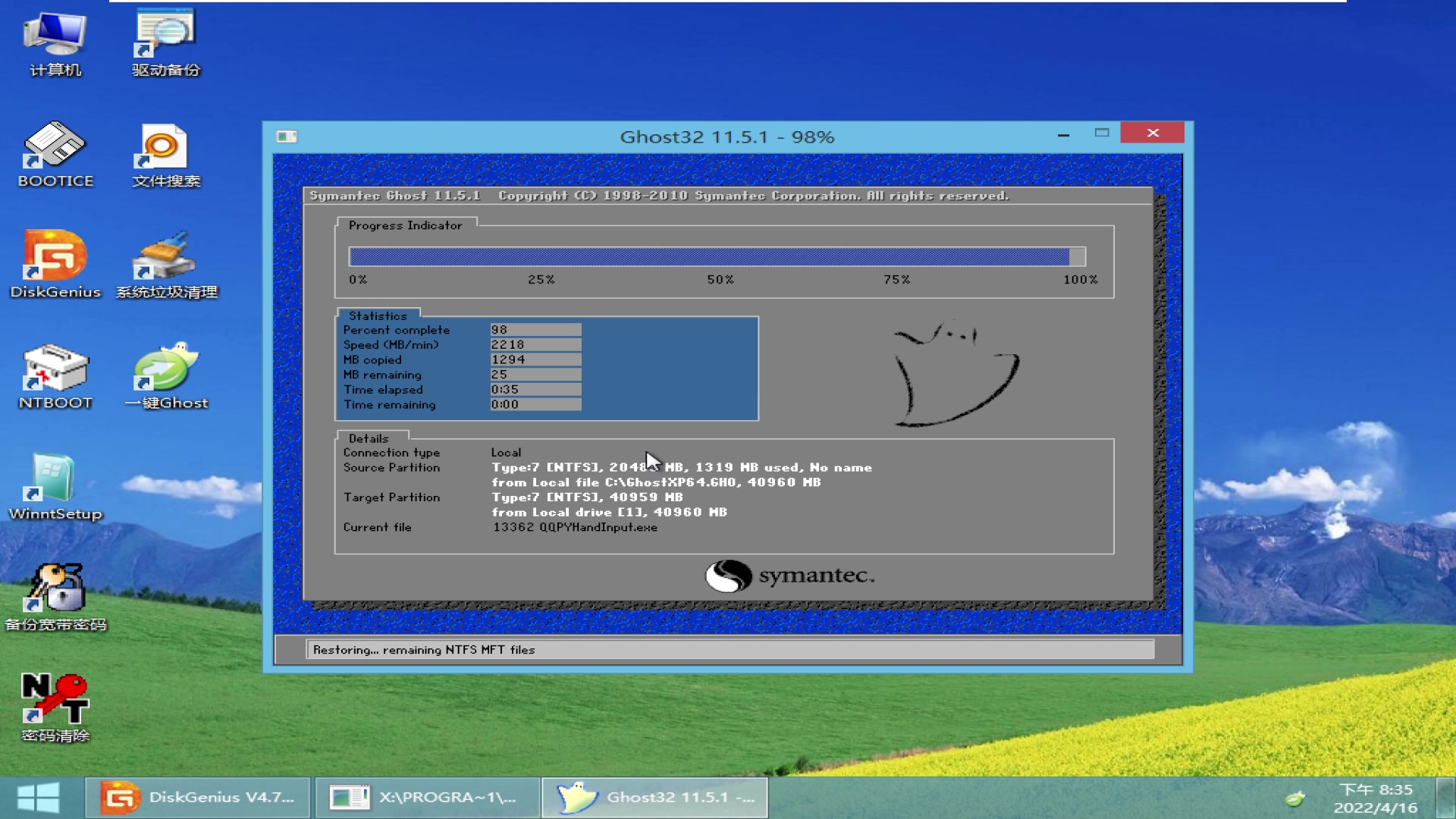Click the Ghost32 window system menu icon
The height and width of the screenshot is (819, 1456).
point(287,136)
